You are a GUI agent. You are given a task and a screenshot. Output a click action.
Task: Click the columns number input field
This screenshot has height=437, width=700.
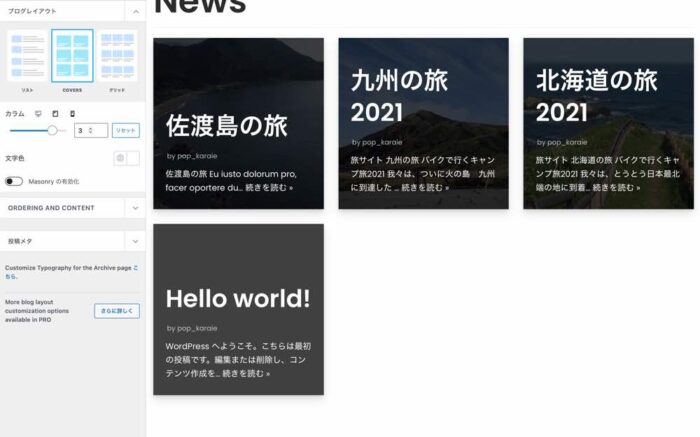(86, 130)
